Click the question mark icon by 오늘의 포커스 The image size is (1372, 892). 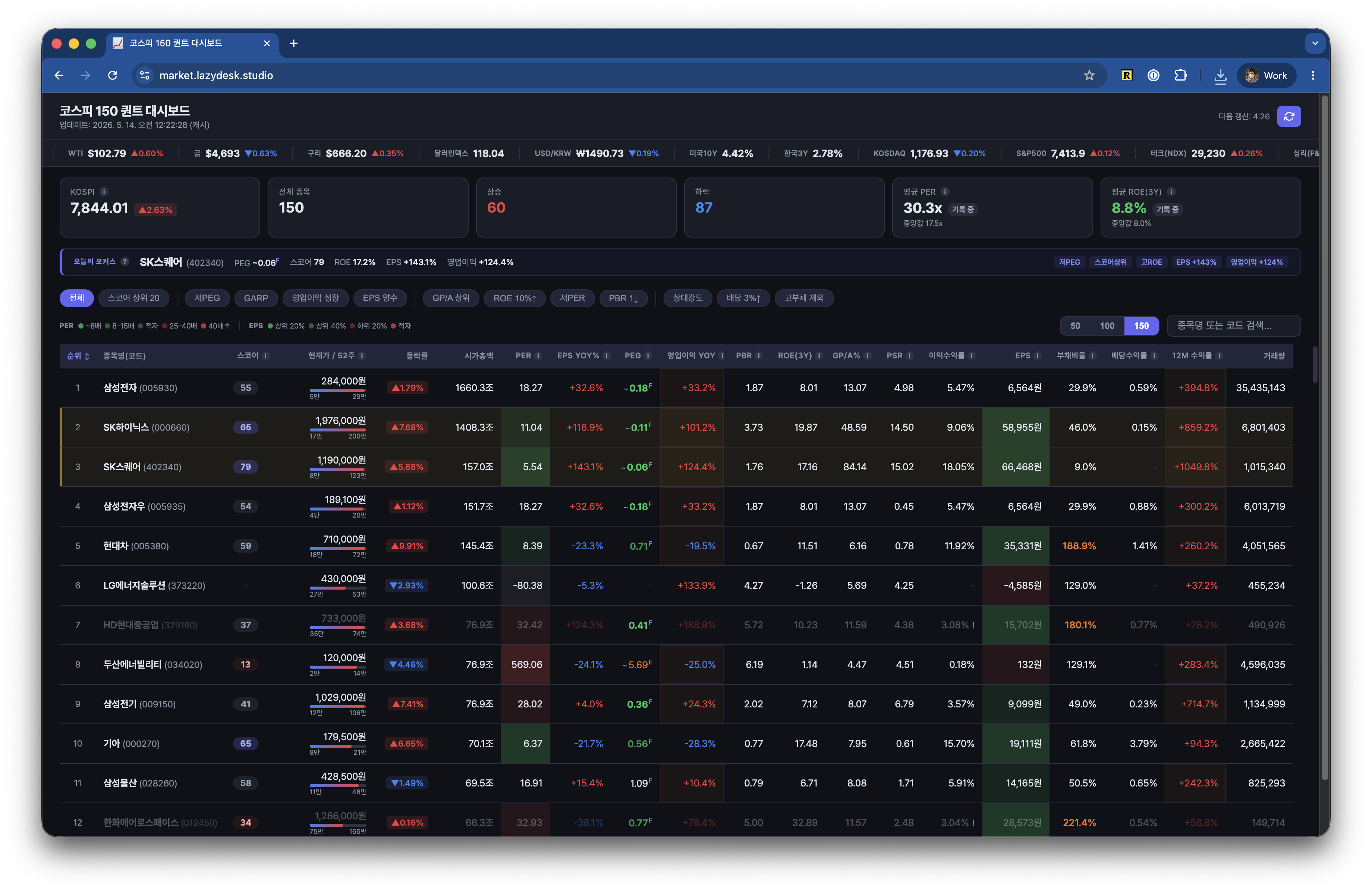pos(125,262)
